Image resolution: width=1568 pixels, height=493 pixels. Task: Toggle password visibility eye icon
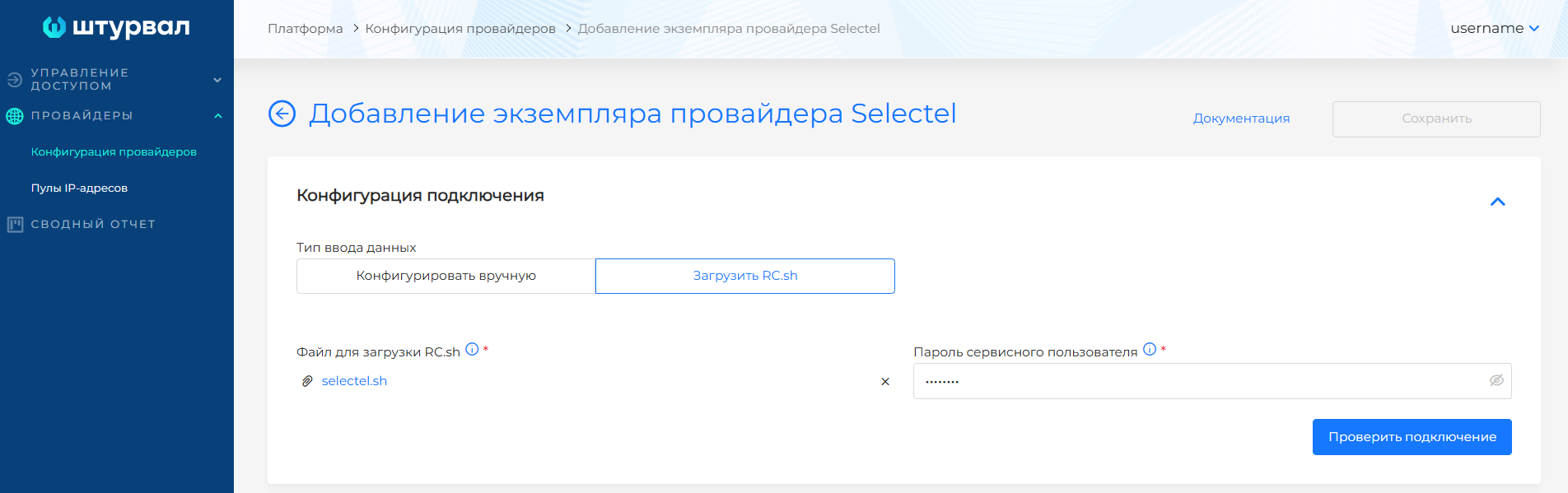[1496, 380]
